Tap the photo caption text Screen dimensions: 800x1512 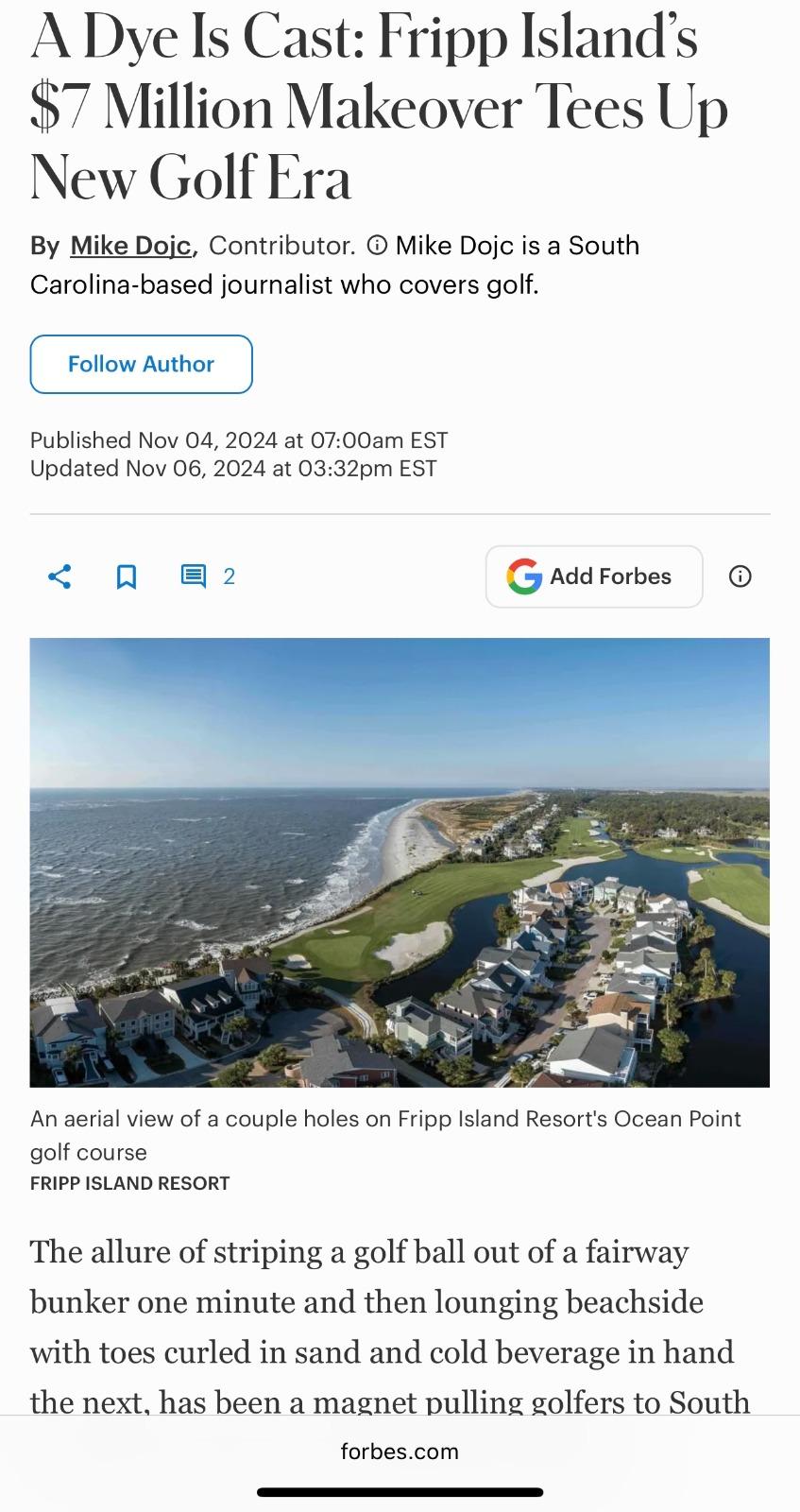(x=385, y=1135)
